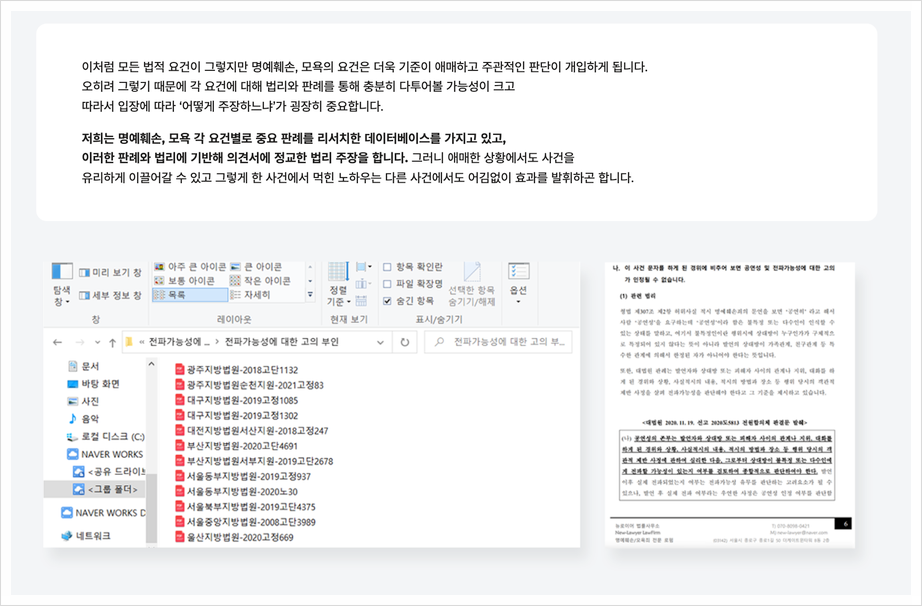Select file 서울동부지방법원-2019고정937
Screen dimensions: 922x606
[243, 477]
